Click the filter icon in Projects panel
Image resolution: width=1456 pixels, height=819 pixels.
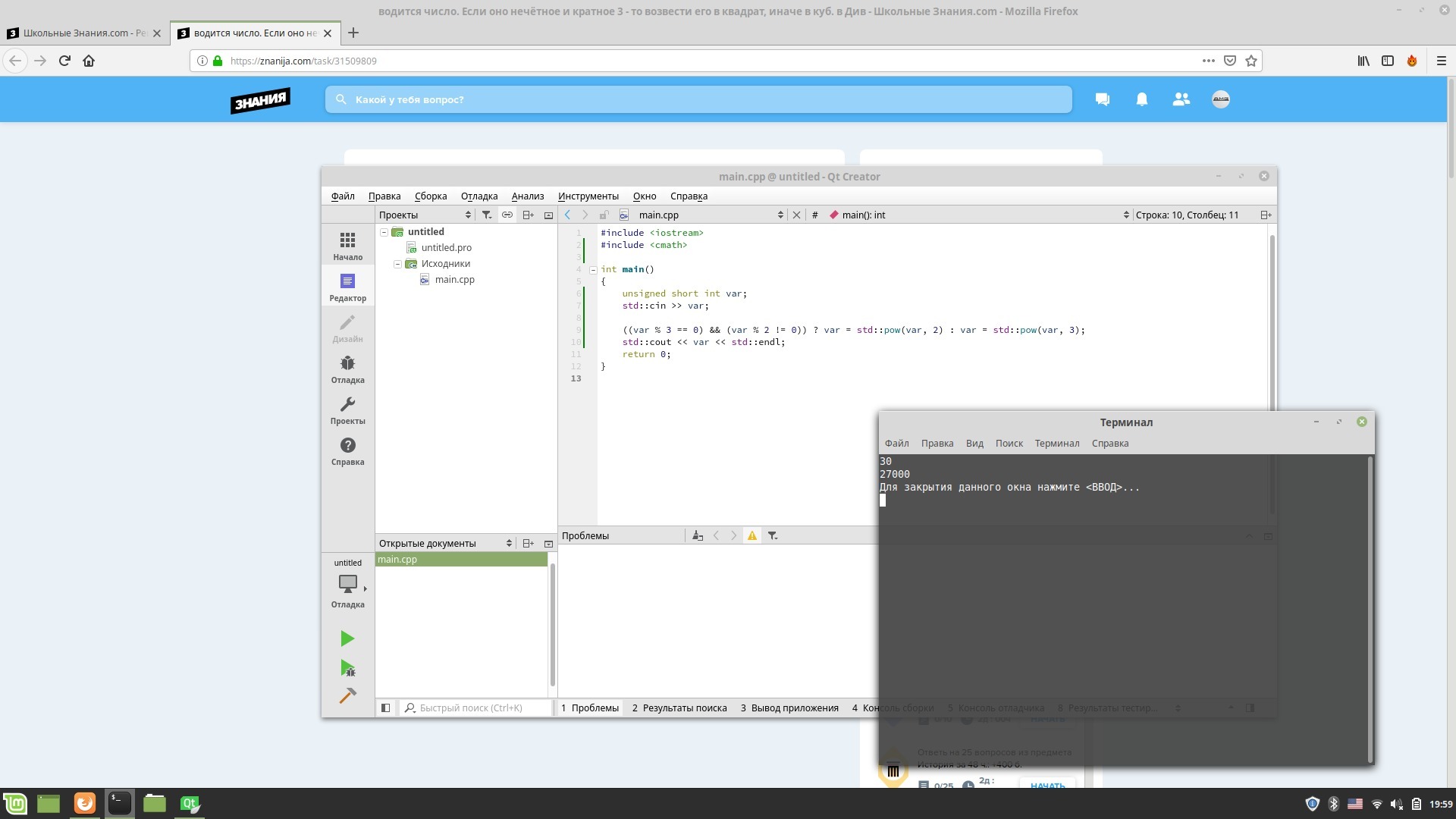(x=487, y=215)
